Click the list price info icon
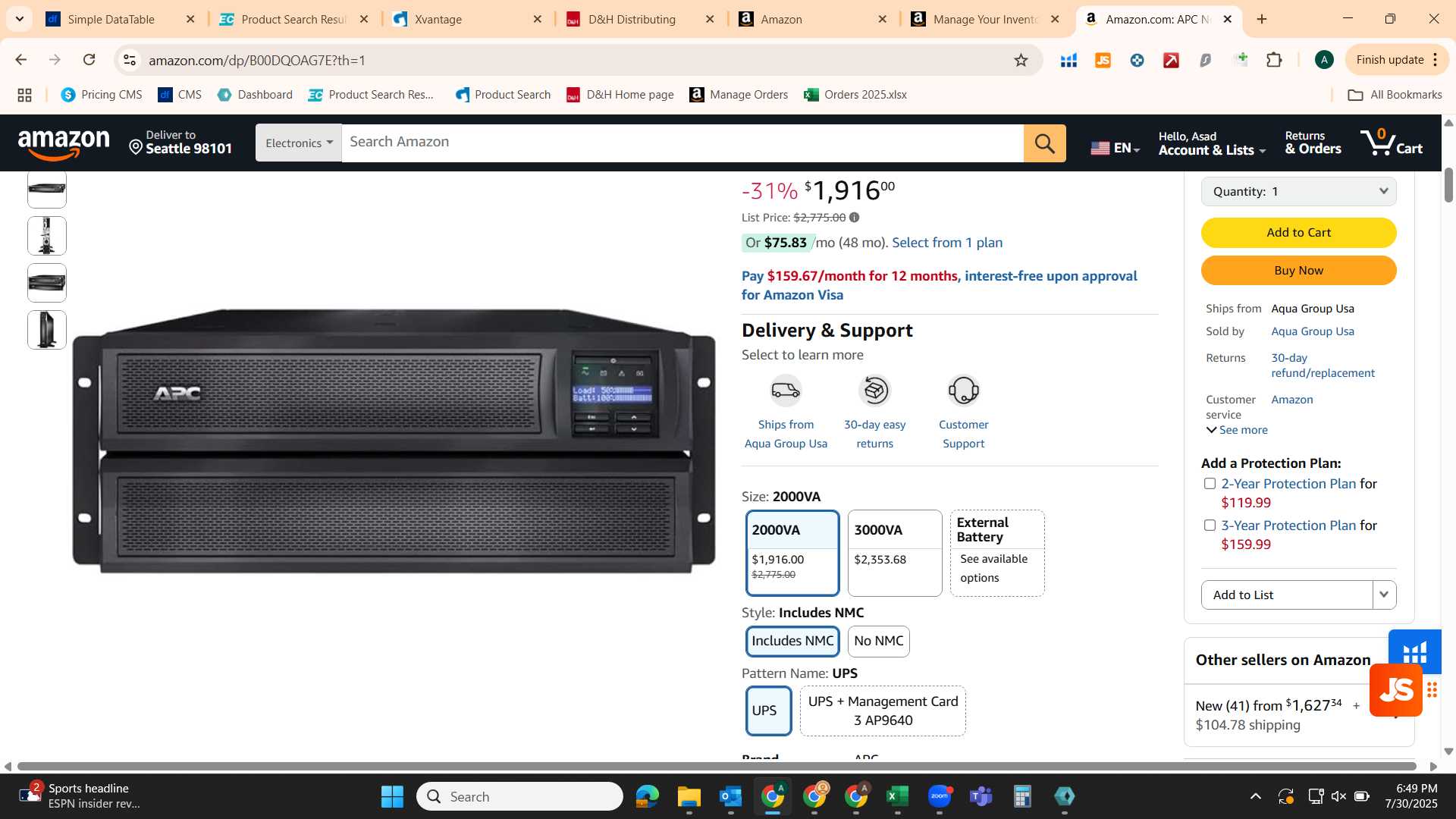1456x819 pixels. [x=855, y=218]
